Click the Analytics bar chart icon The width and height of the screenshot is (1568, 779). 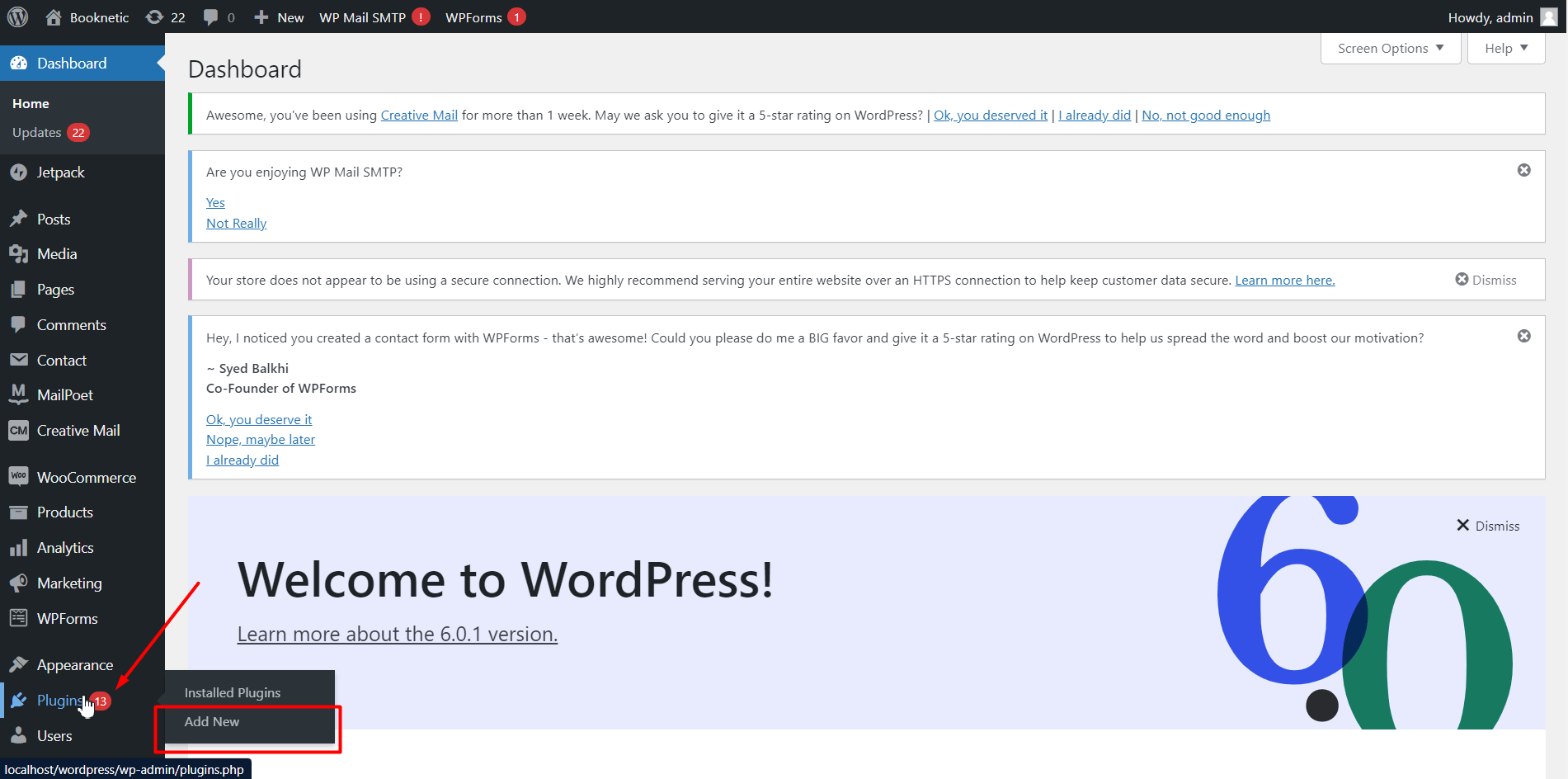point(18,548)
